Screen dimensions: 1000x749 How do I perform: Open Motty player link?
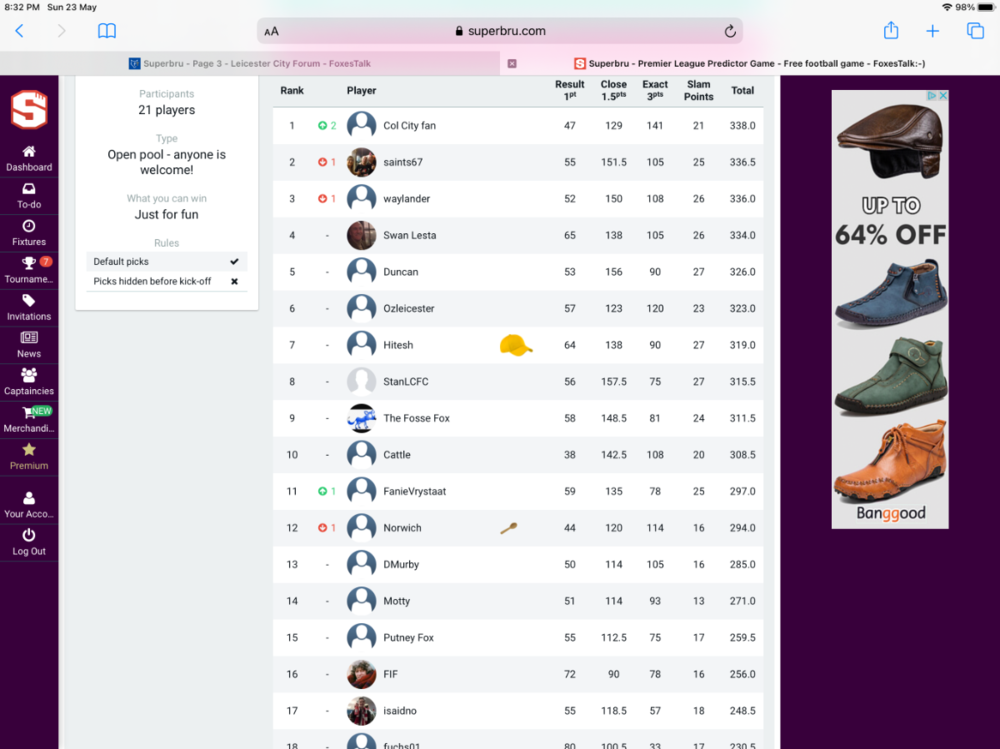pyautogui.click(x=396, y=601)
